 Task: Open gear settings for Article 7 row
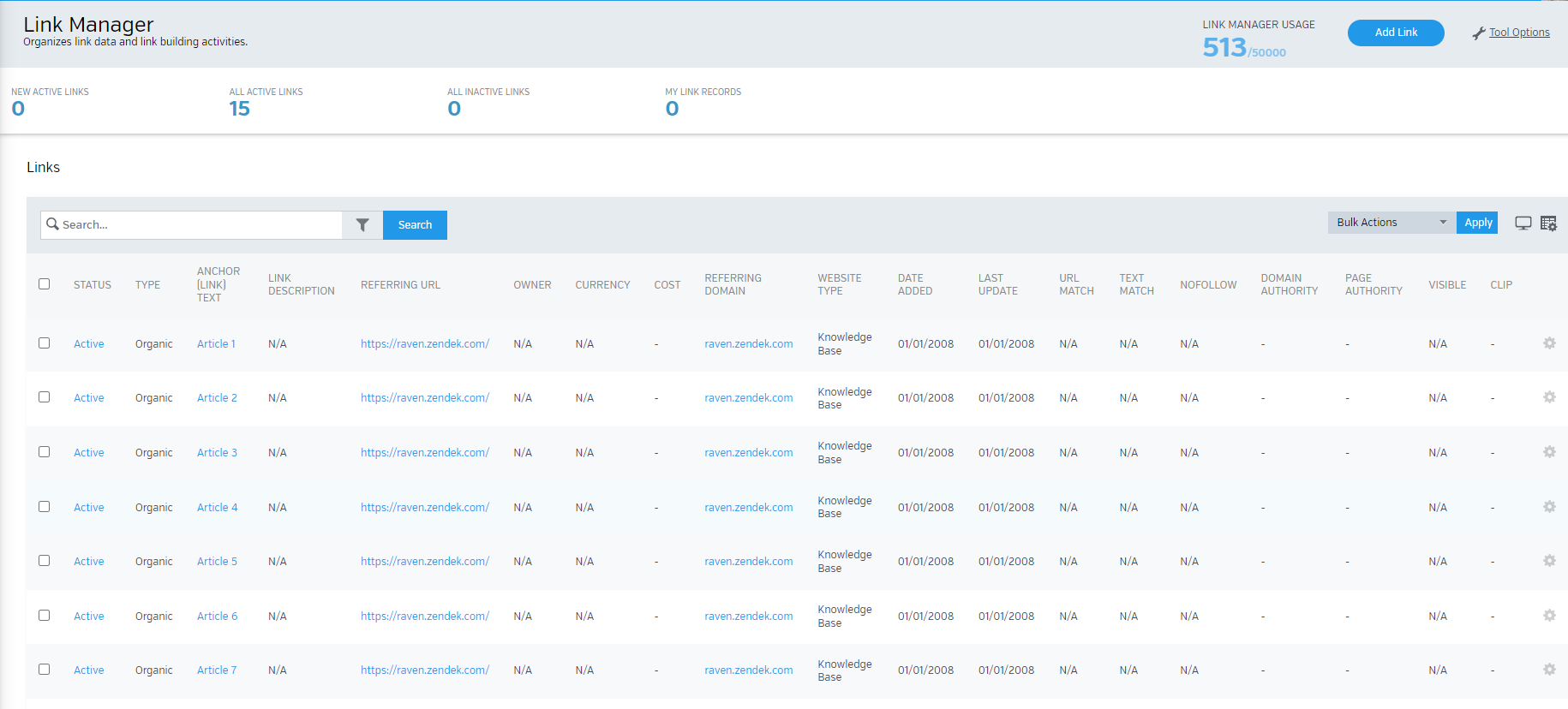pos(1549,670)
